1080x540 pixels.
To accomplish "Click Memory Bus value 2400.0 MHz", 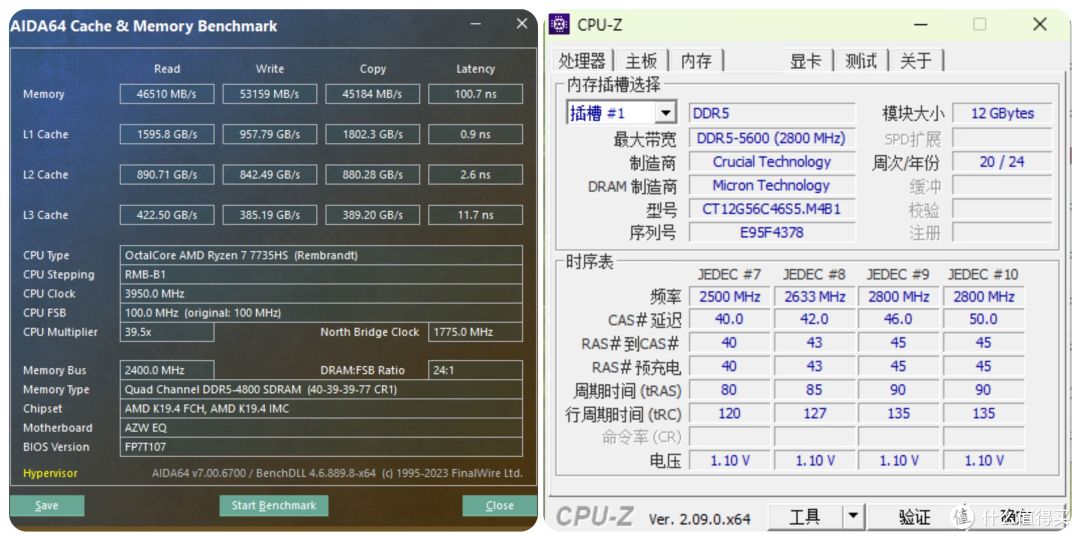I will (x=167, y=370).
